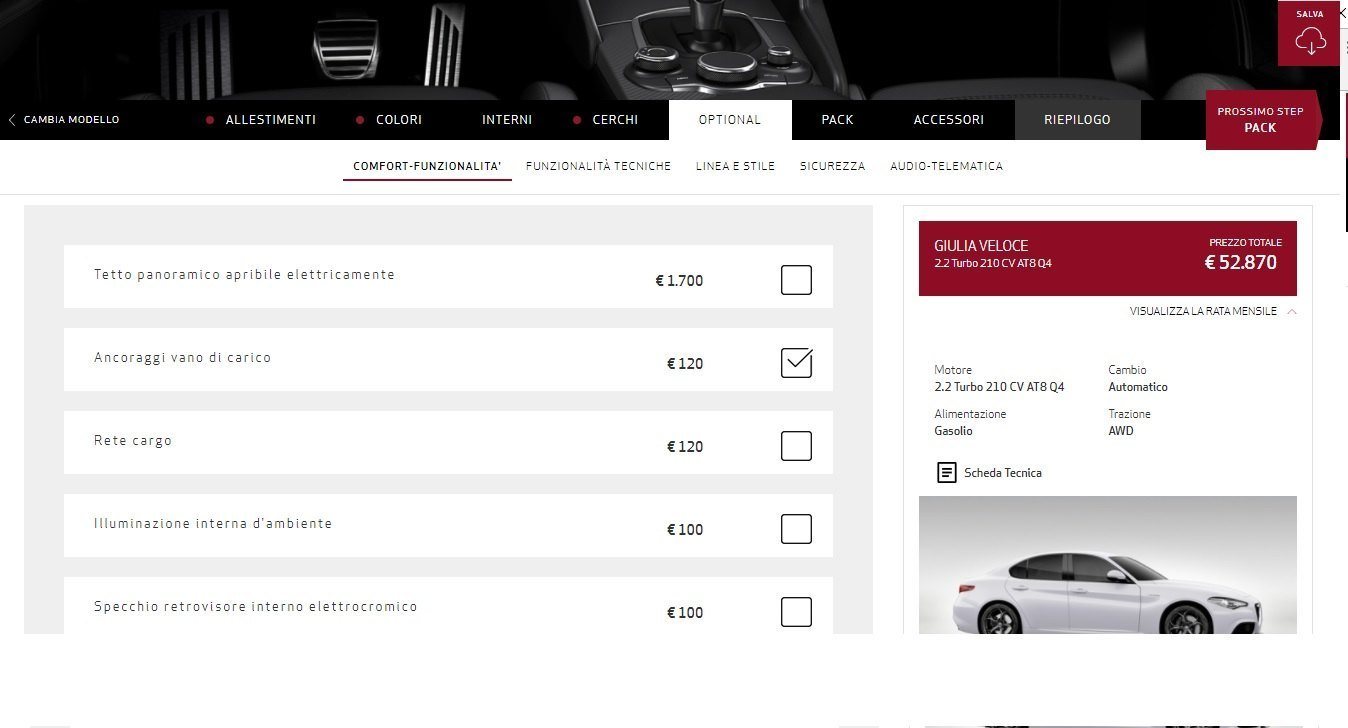Click the white Giulia car image
Viewport: 1348px width, 728px height.
click(x=1107, y=590)
